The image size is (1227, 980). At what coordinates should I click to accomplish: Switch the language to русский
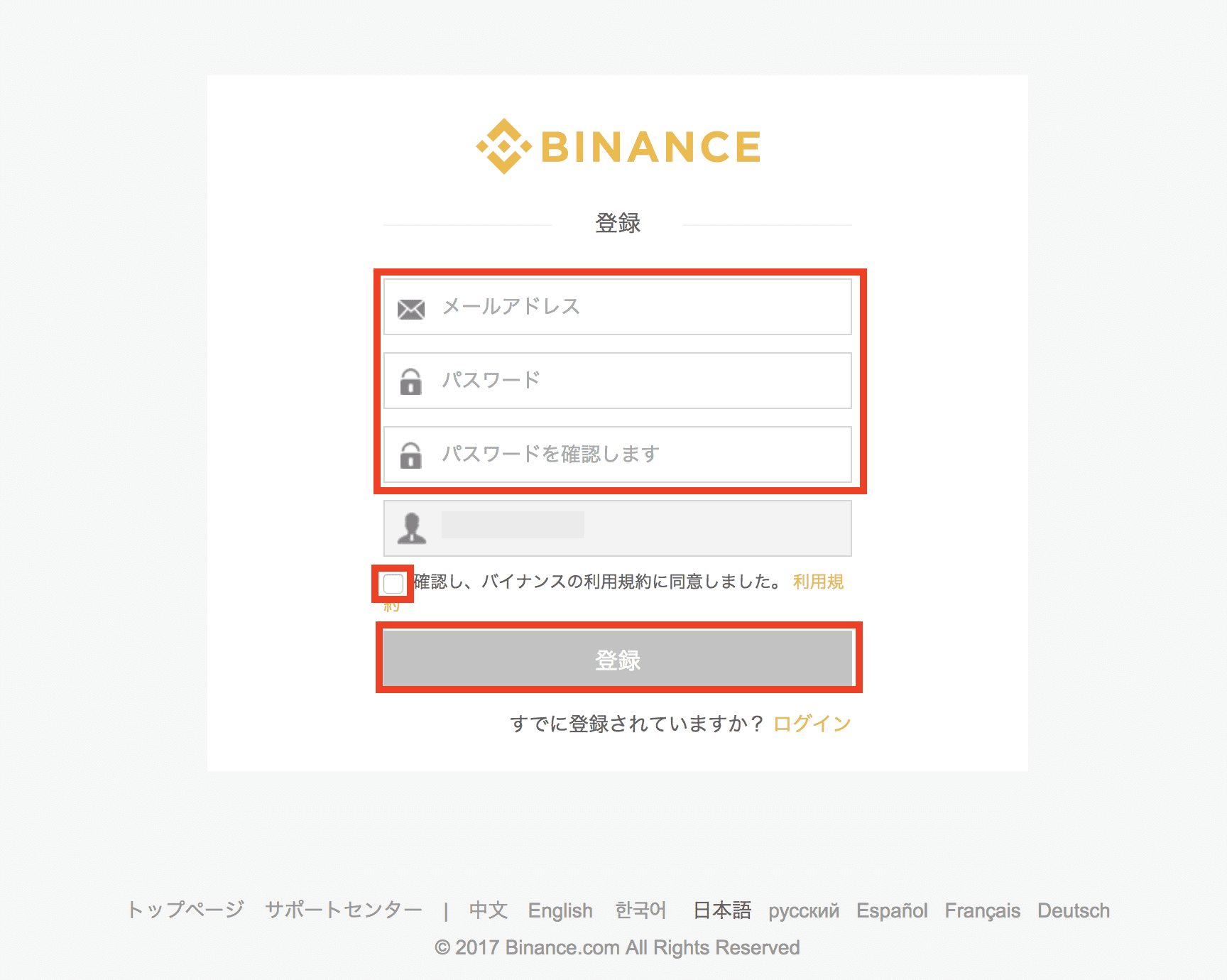pos(804,910)
